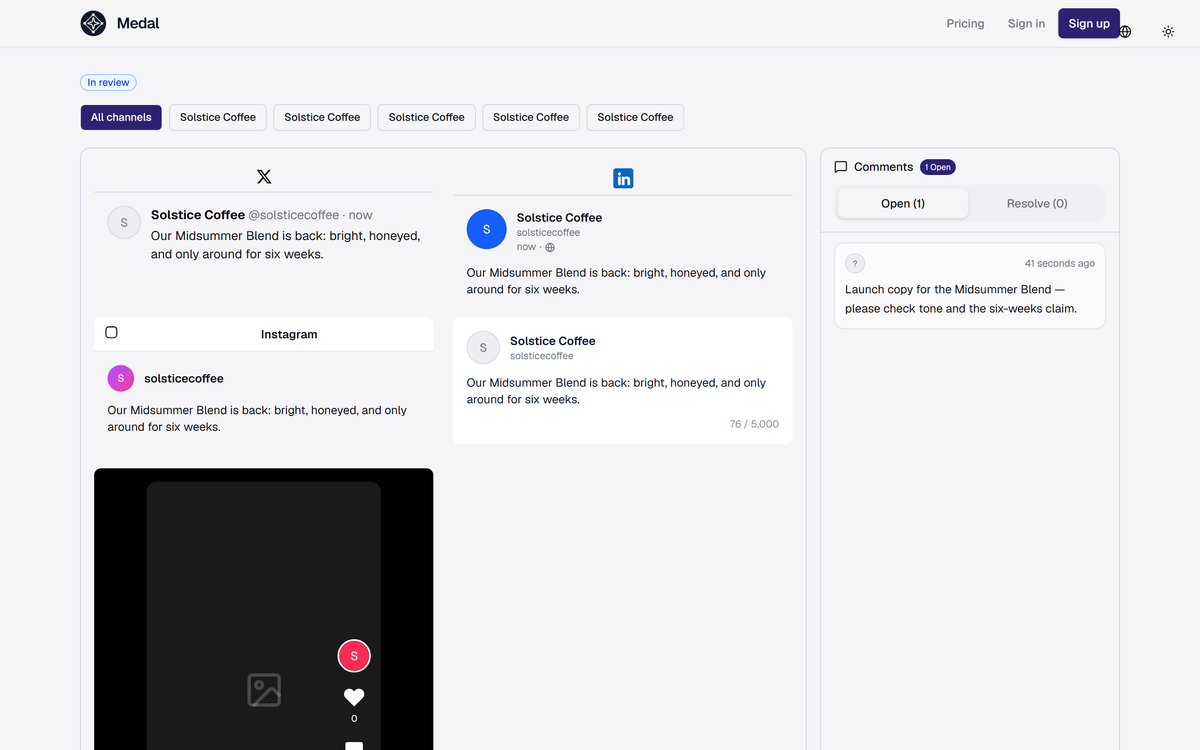Switch to the Resolve (0) tab

click(x=1037, y=203)
